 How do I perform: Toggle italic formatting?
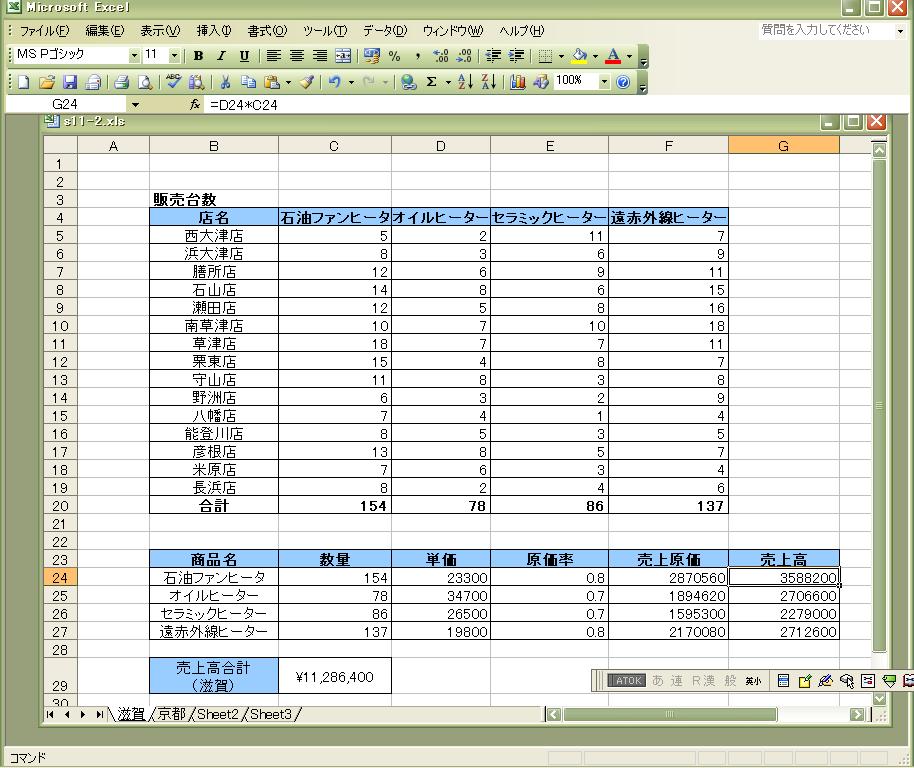pos(221,56)
